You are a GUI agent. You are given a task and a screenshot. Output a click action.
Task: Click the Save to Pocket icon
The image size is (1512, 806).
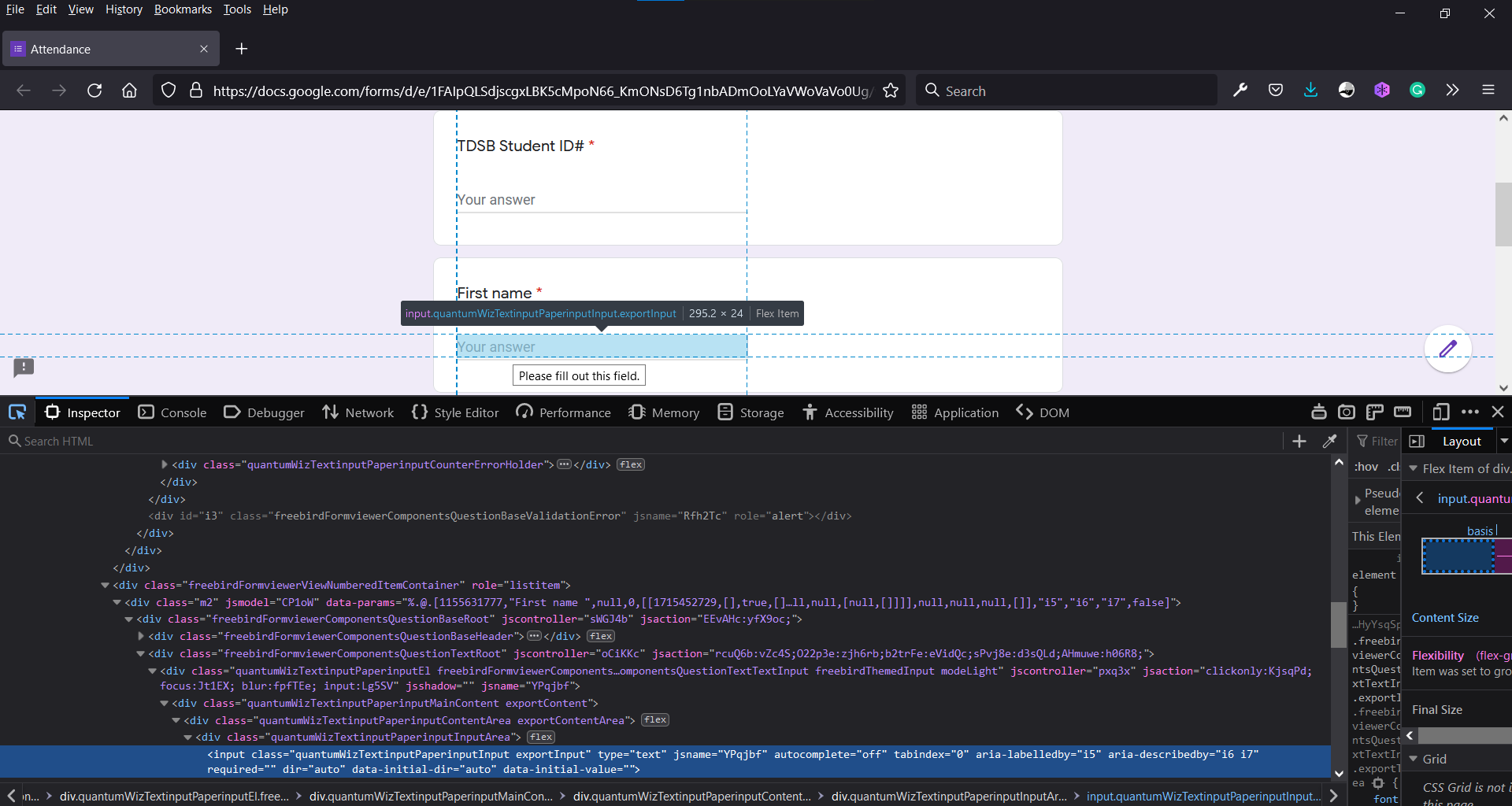coord(1275,90)
